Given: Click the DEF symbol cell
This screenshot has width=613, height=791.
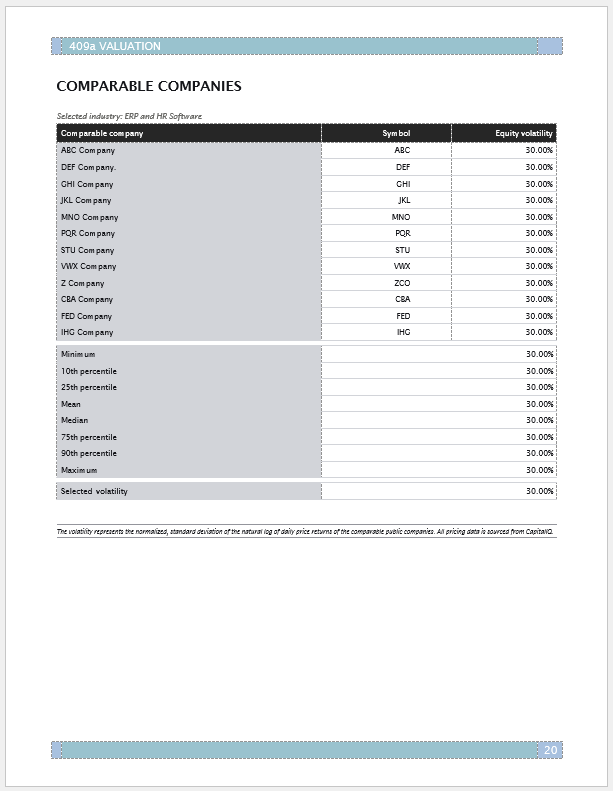Looking at the screenshot, I should [x=403, y=167].
